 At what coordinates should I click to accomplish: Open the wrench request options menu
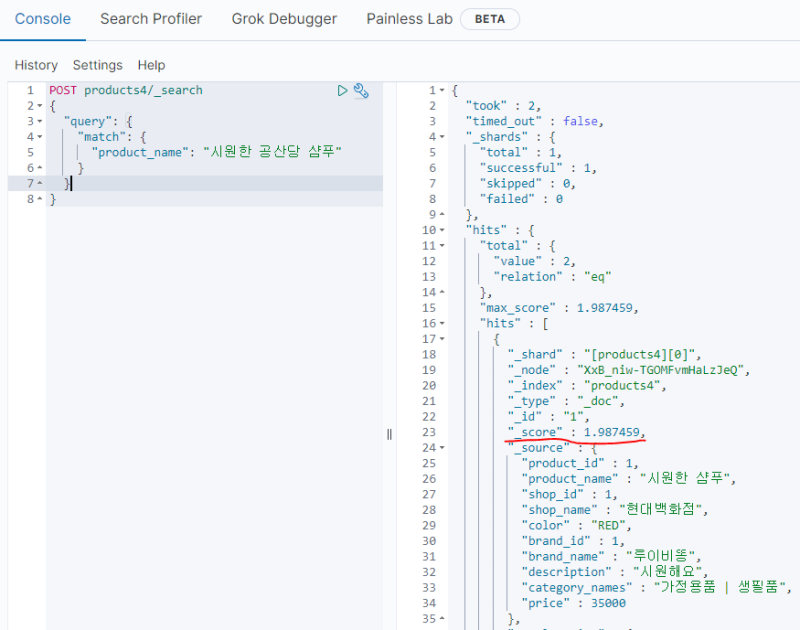tap(361, 91)
